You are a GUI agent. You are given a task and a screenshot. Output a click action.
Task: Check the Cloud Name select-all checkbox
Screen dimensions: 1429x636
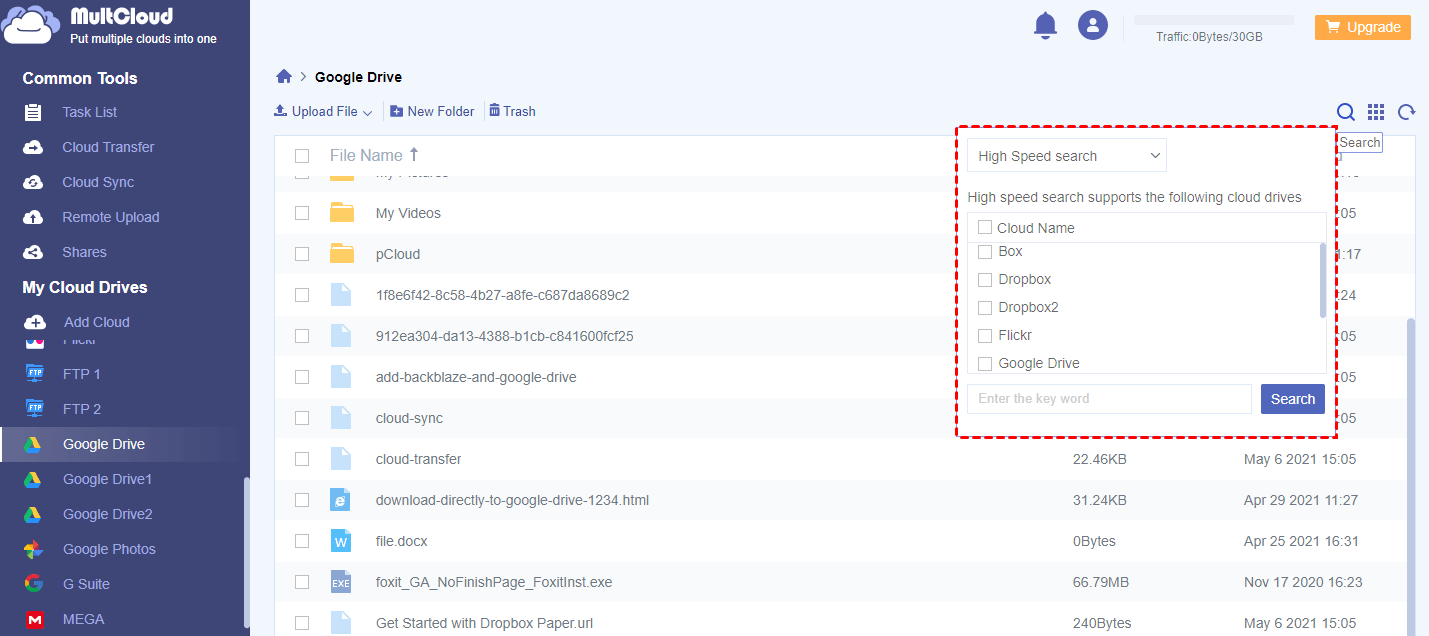(x=985, y=227)
